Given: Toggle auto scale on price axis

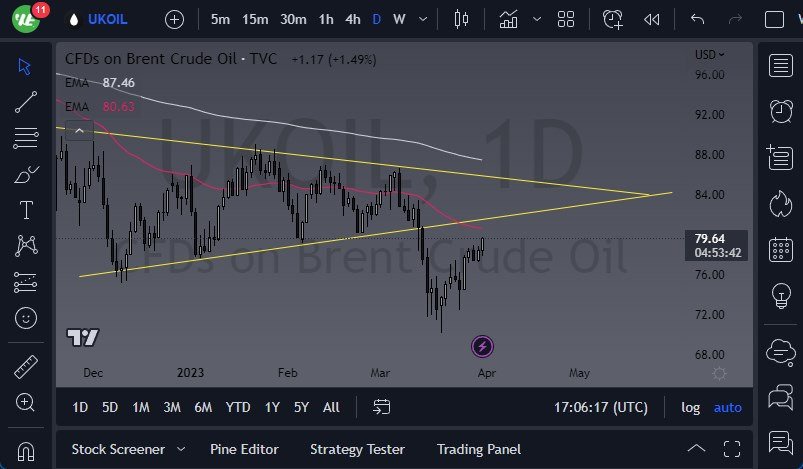Looking at the screenshot, I should click(727, 407).
